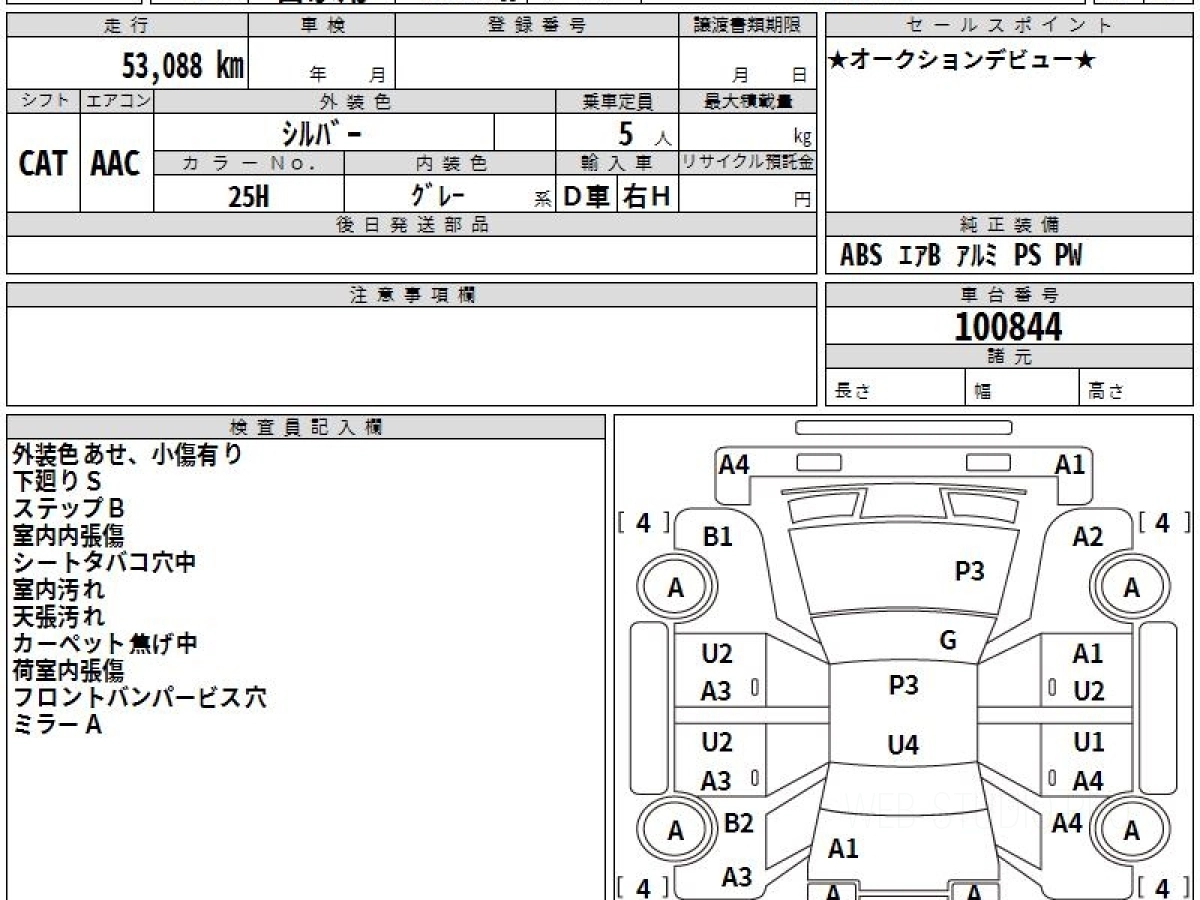1200x900 pixels.
Task: Click the 外装色あせ、小傷有り note line
Action: (128, 455)
